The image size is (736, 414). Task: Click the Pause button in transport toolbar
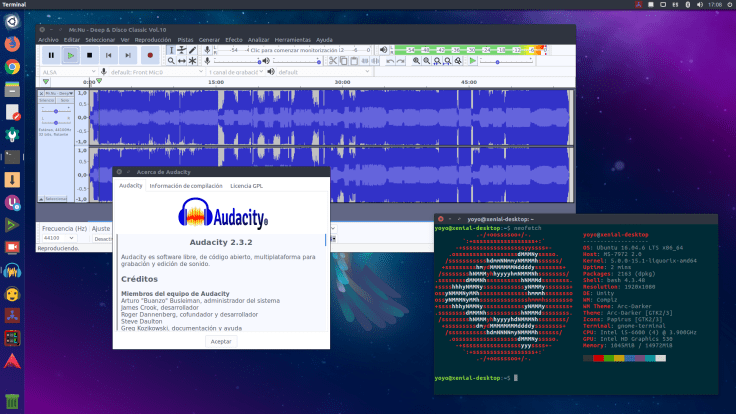49,56
